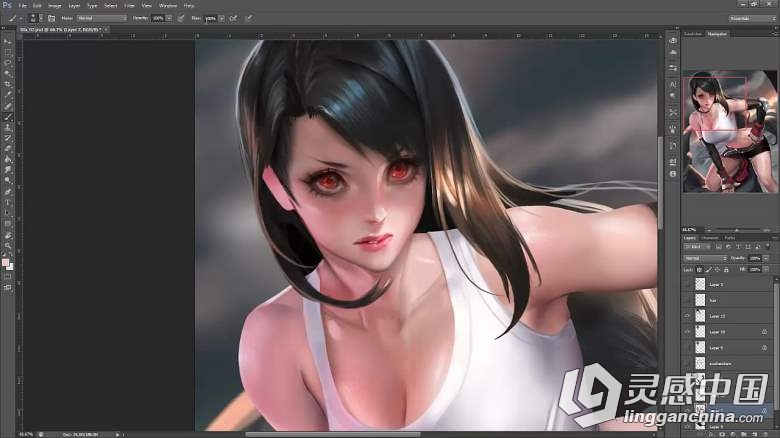Select the Move tool
780x438 pixels.
pos(7,41)
